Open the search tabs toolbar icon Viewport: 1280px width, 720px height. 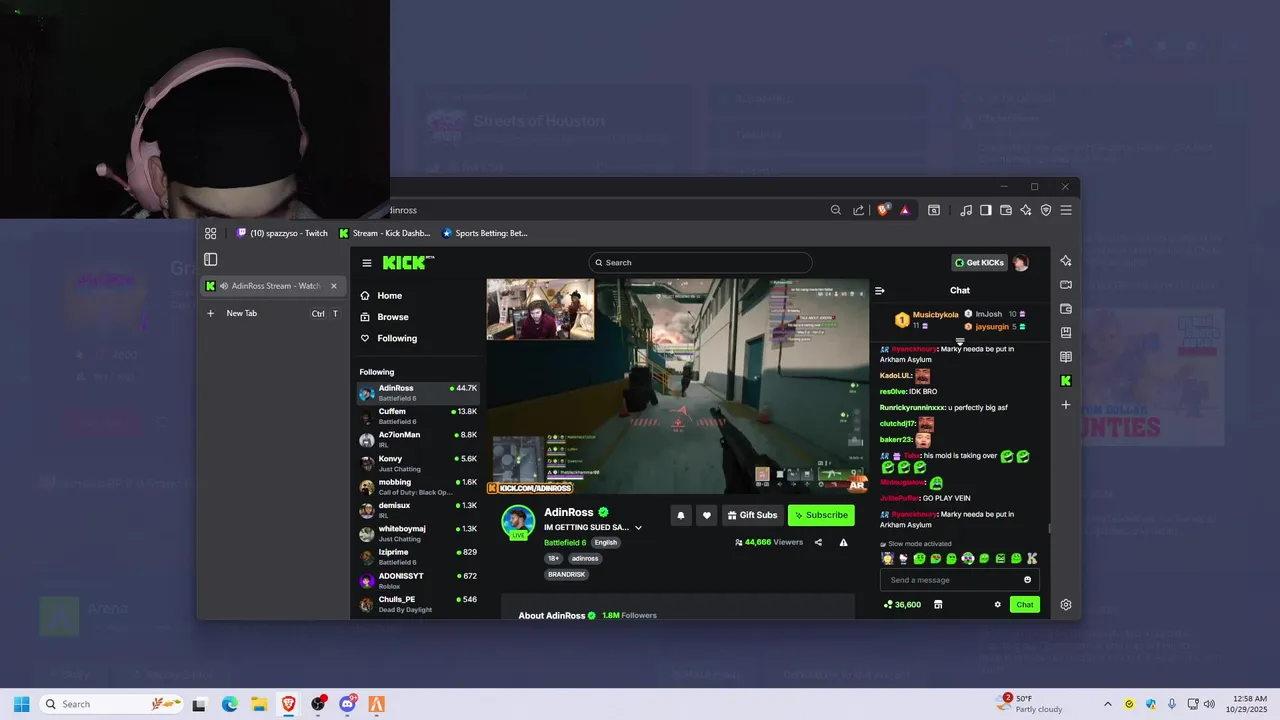click(934, 210)
